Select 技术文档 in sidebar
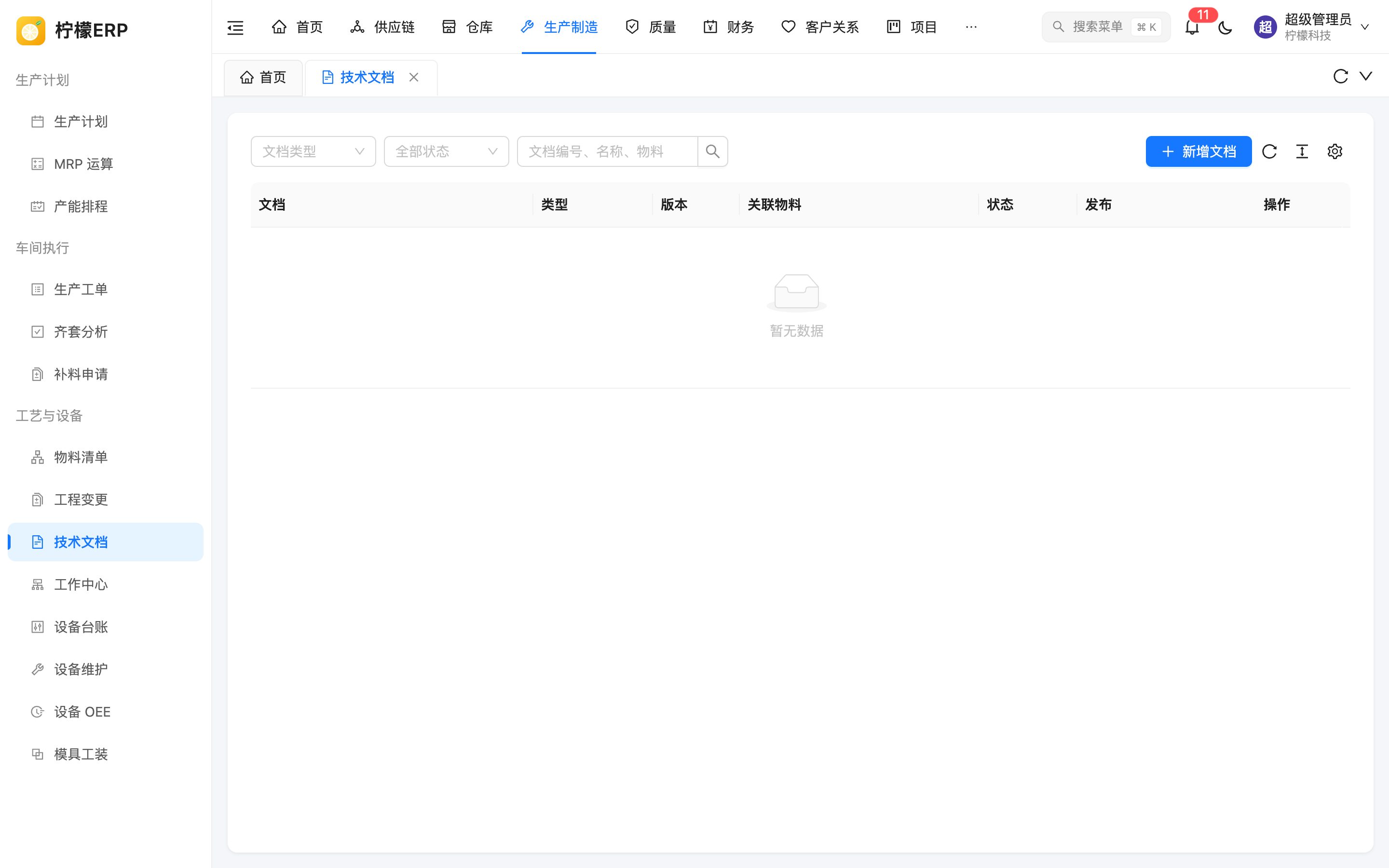 pyautogui.click(x=106, y=542)
